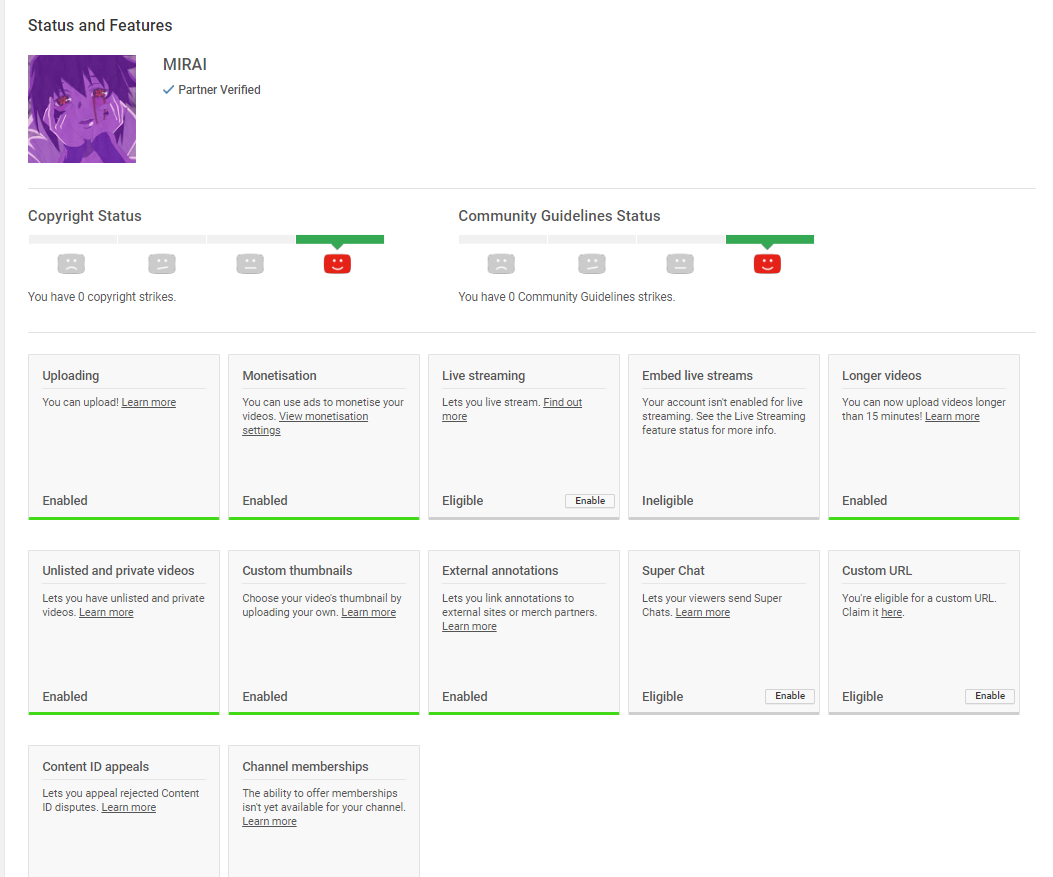Click the Embed live streams card title
This screenshot has width=1053, height=877.
point(697,375)
